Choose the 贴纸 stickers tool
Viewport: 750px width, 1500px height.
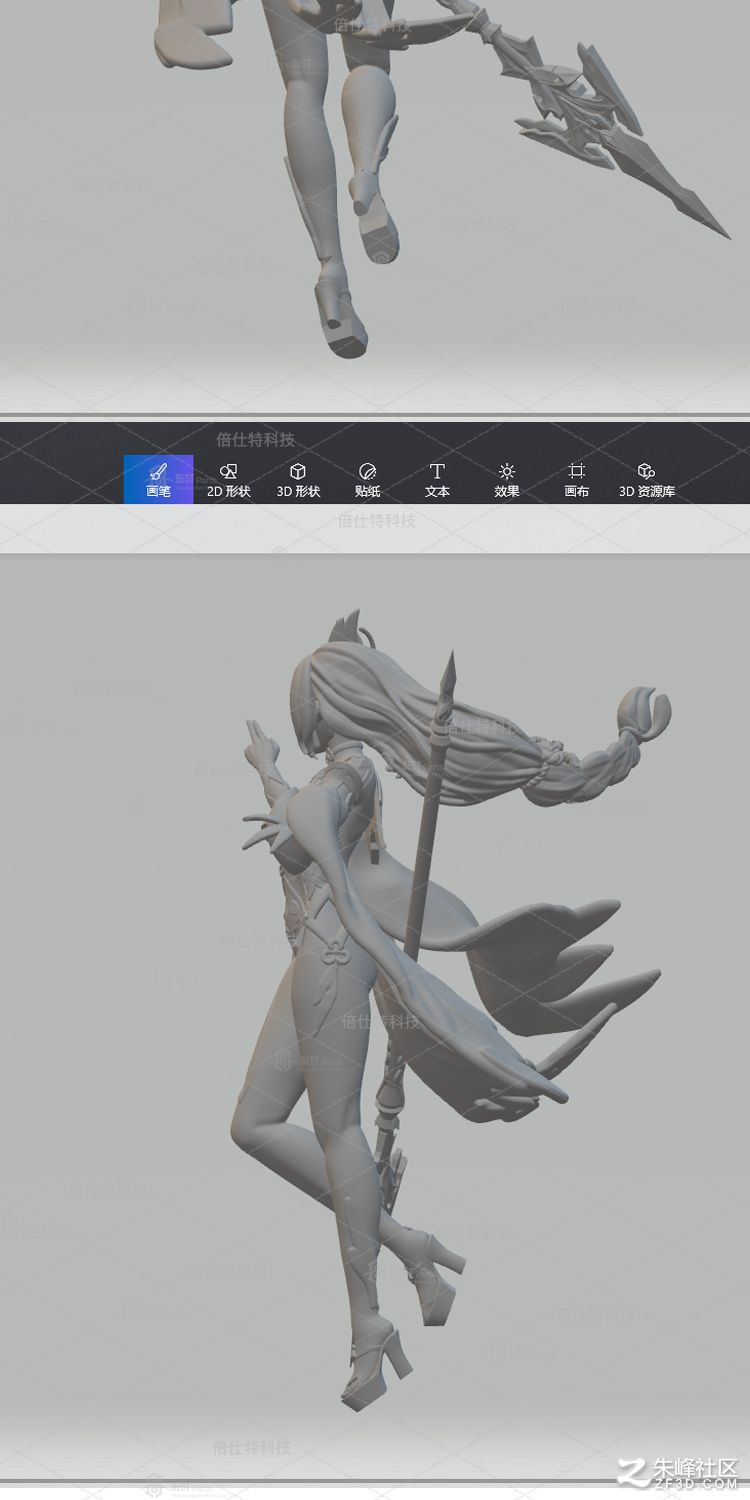click(367, 479)
